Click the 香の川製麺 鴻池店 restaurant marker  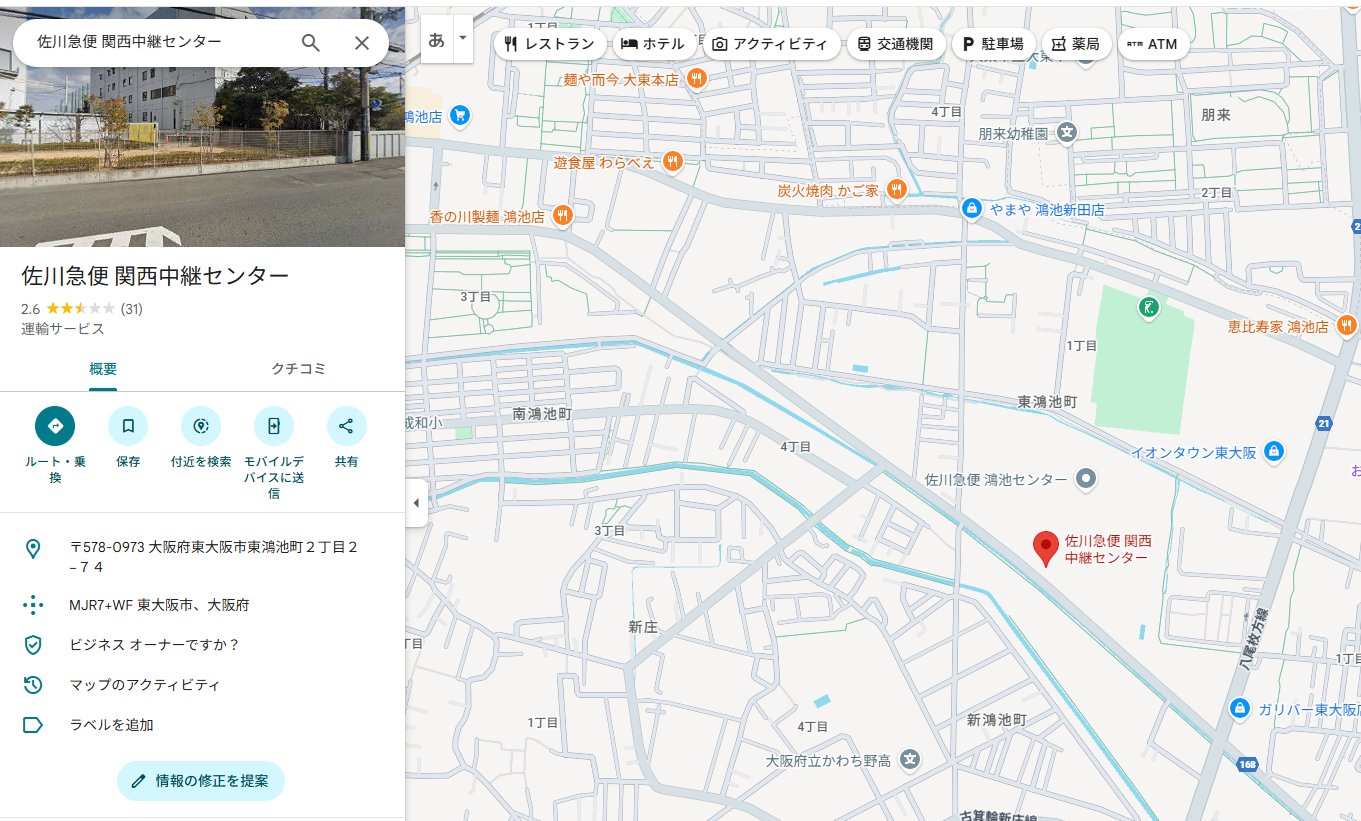pos(563,215)
